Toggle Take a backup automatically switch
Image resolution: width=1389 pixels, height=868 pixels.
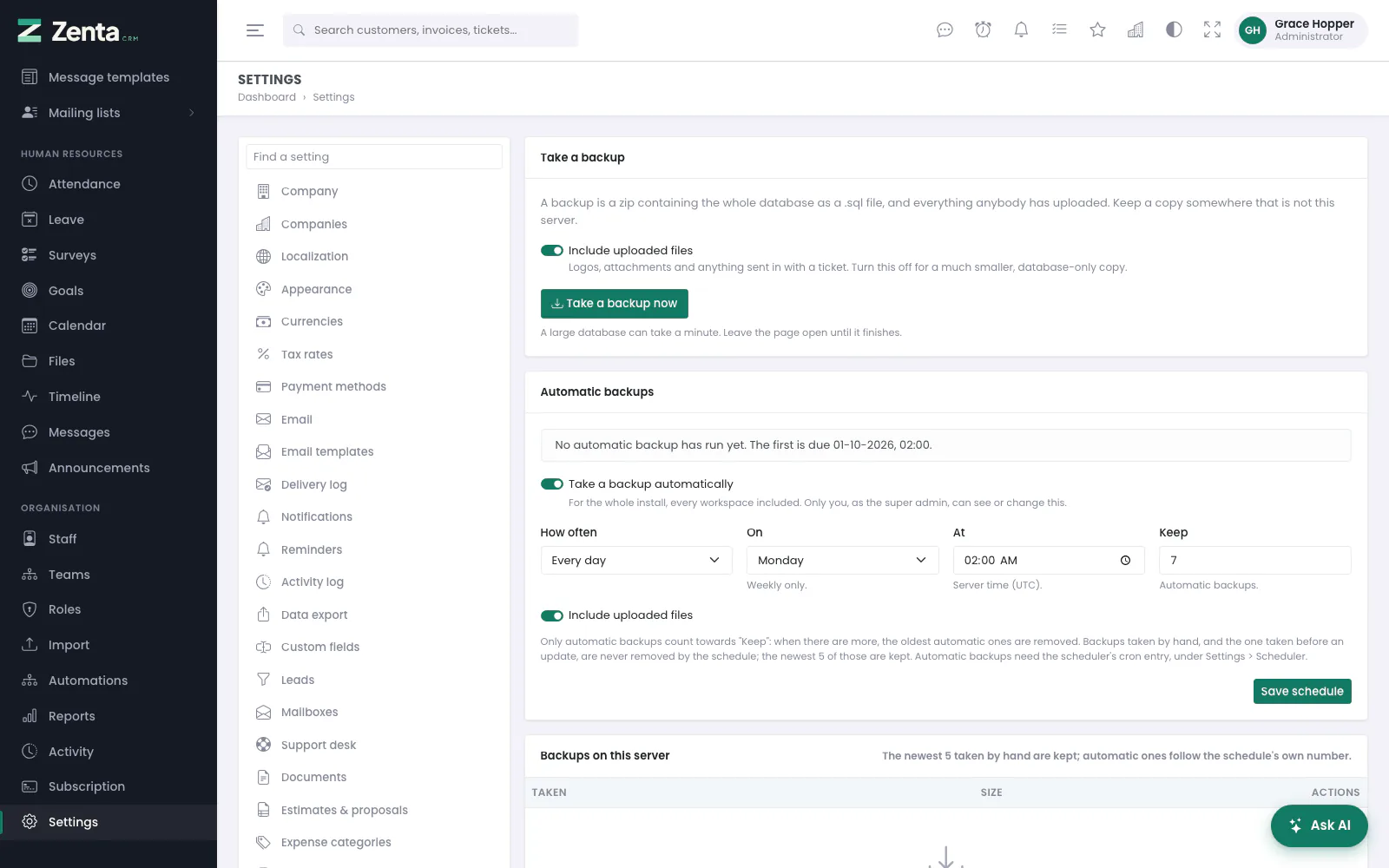pyautogui.click(x=552, y=484)
